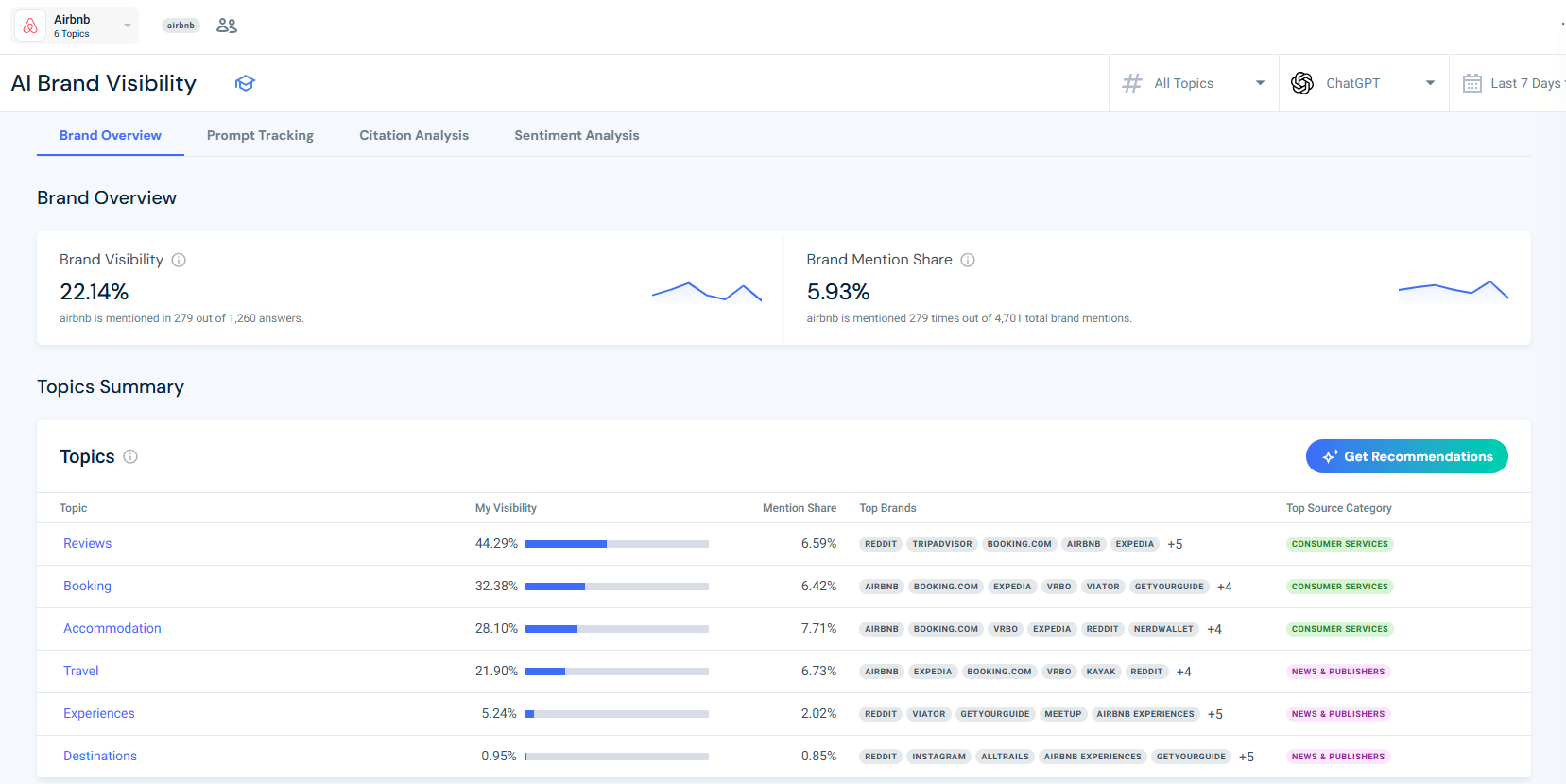The height and width of the screenshot is (784, 1566).
Task: Click the Top Source Category column header
Action: 1338,508
